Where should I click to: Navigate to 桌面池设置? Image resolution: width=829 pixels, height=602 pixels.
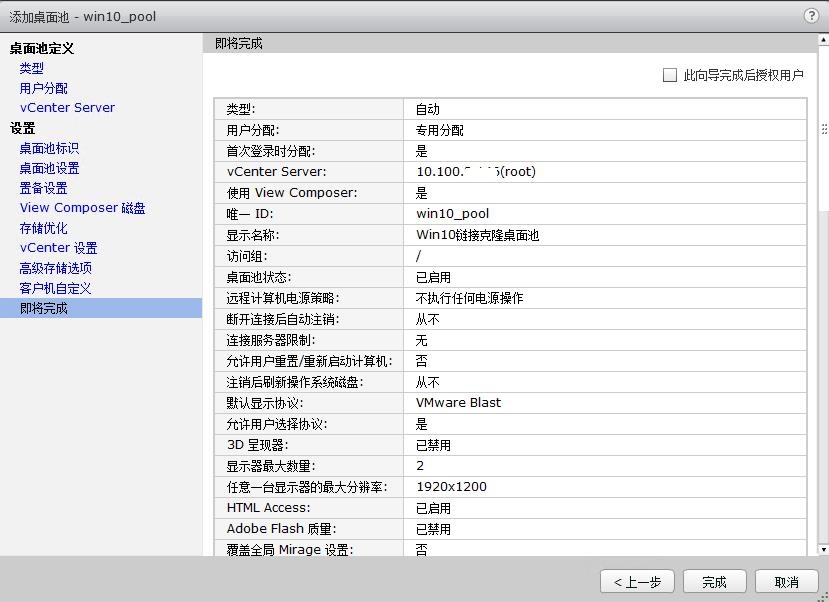click(51, 168)
